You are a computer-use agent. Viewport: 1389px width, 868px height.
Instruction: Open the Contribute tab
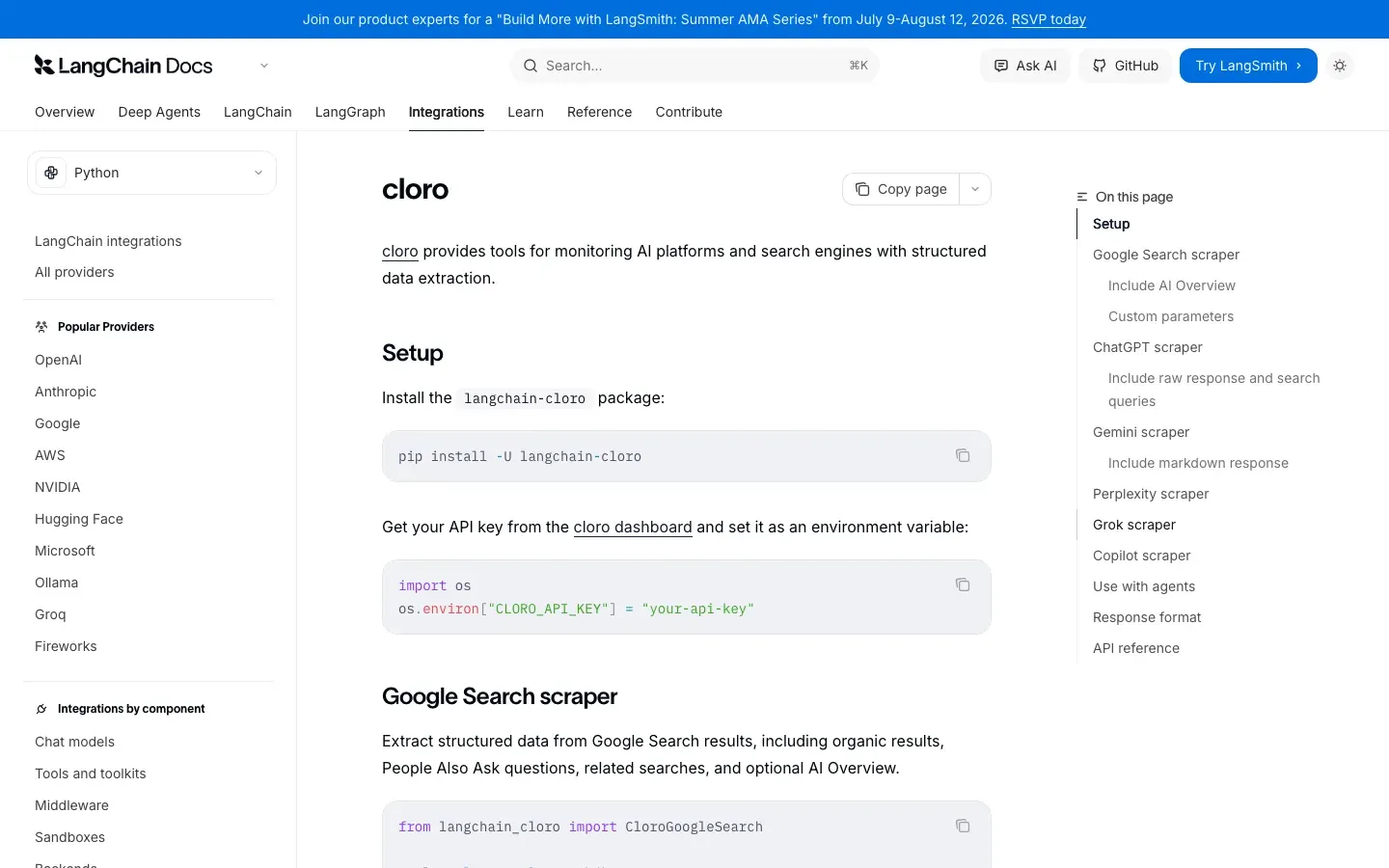pos(689,112)
